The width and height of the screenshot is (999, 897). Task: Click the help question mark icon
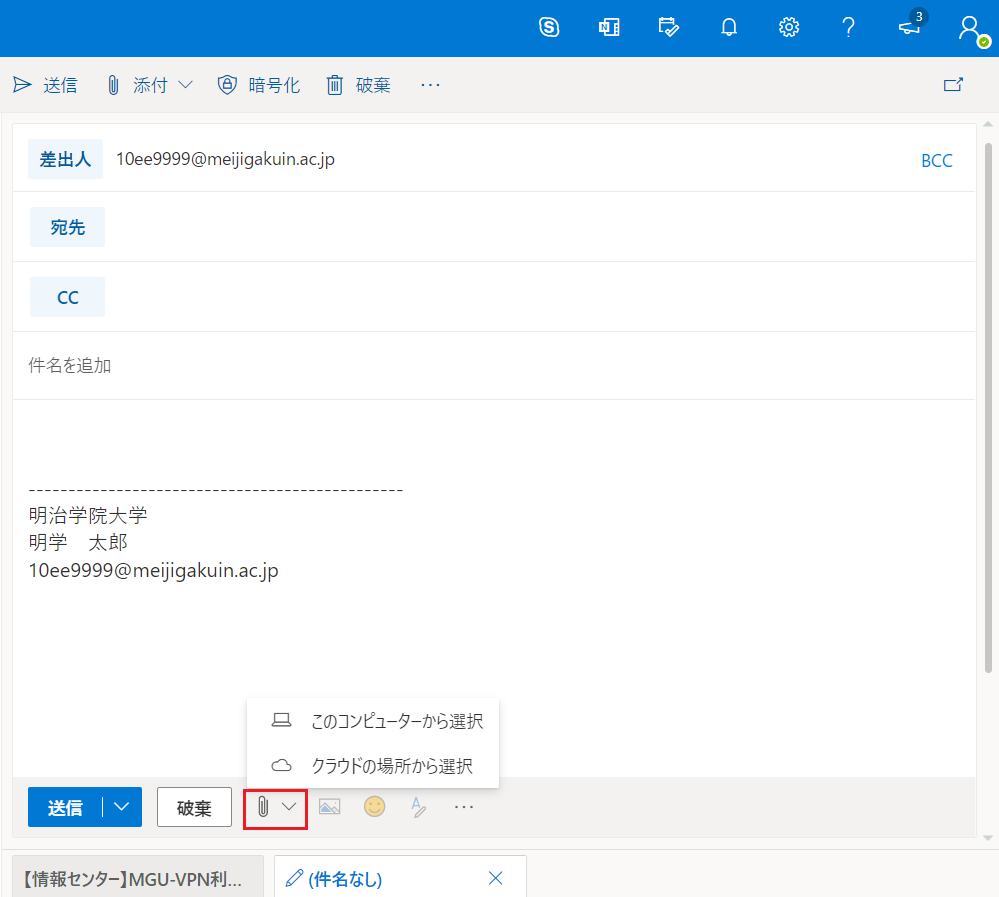click(x=849, y=28)
